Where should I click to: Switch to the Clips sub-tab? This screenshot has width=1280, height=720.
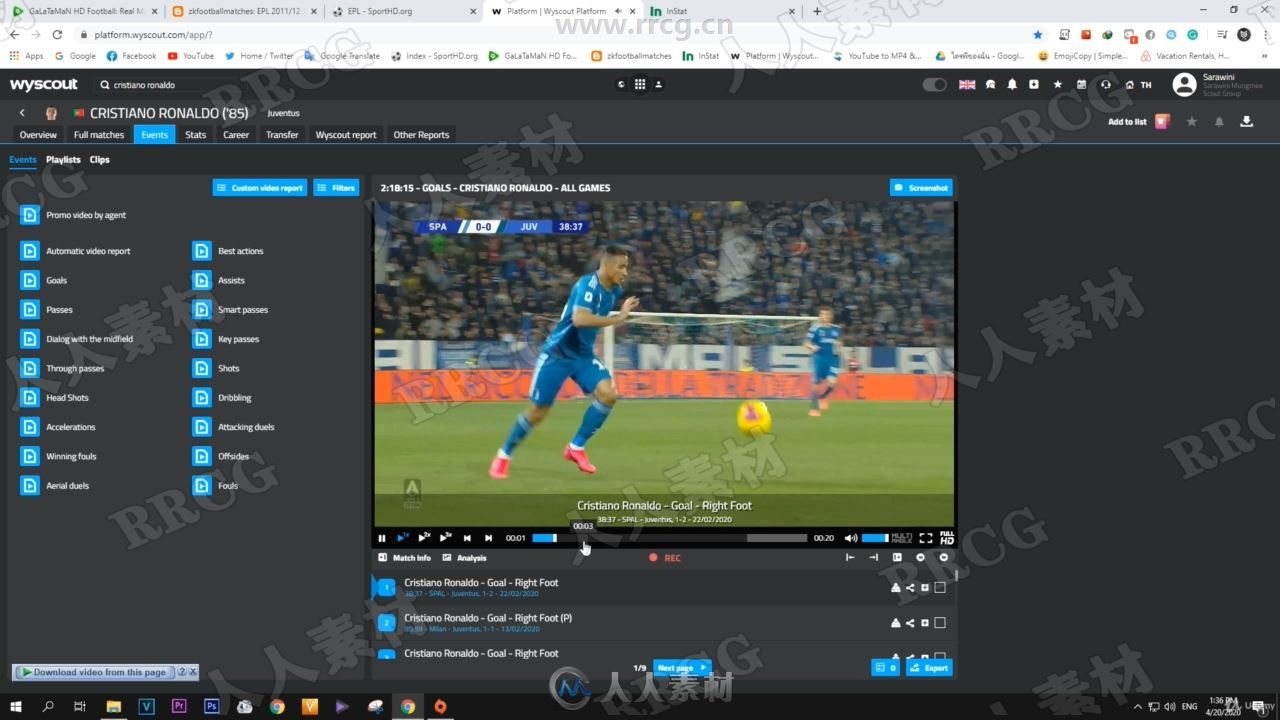(x=99, y=160)
